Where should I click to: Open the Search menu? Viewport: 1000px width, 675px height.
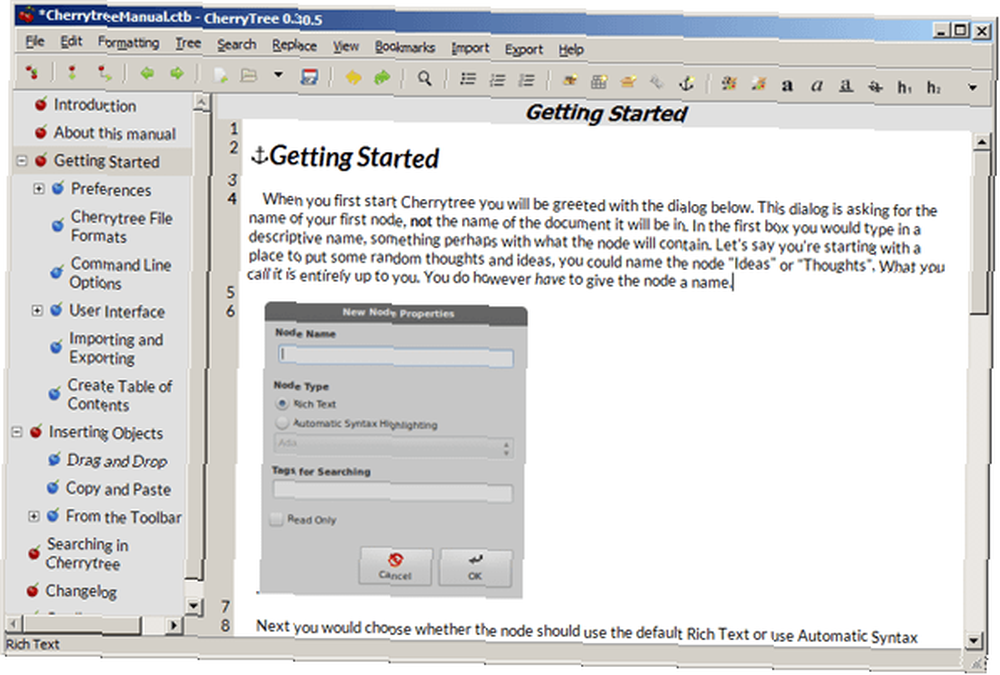pyautogui.click(x=237, y=45)
